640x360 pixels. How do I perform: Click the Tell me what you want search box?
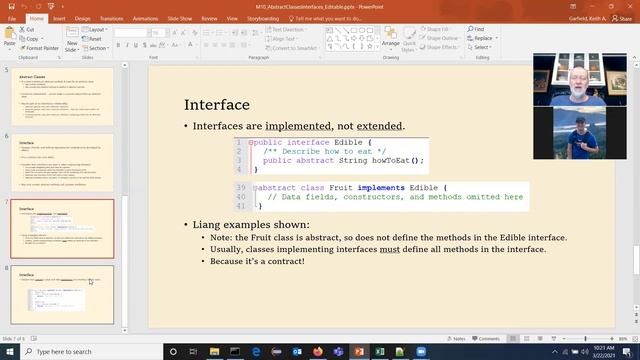pyautogui.click(x=325, y=19)
